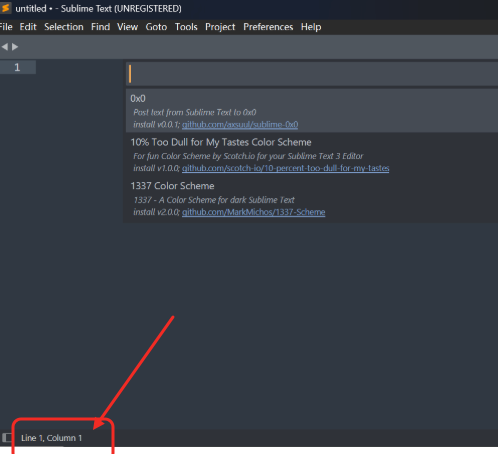The height and width of the screenshot is (454, 498).
Task: Open the Goto menu
Action: pos(156,27)
